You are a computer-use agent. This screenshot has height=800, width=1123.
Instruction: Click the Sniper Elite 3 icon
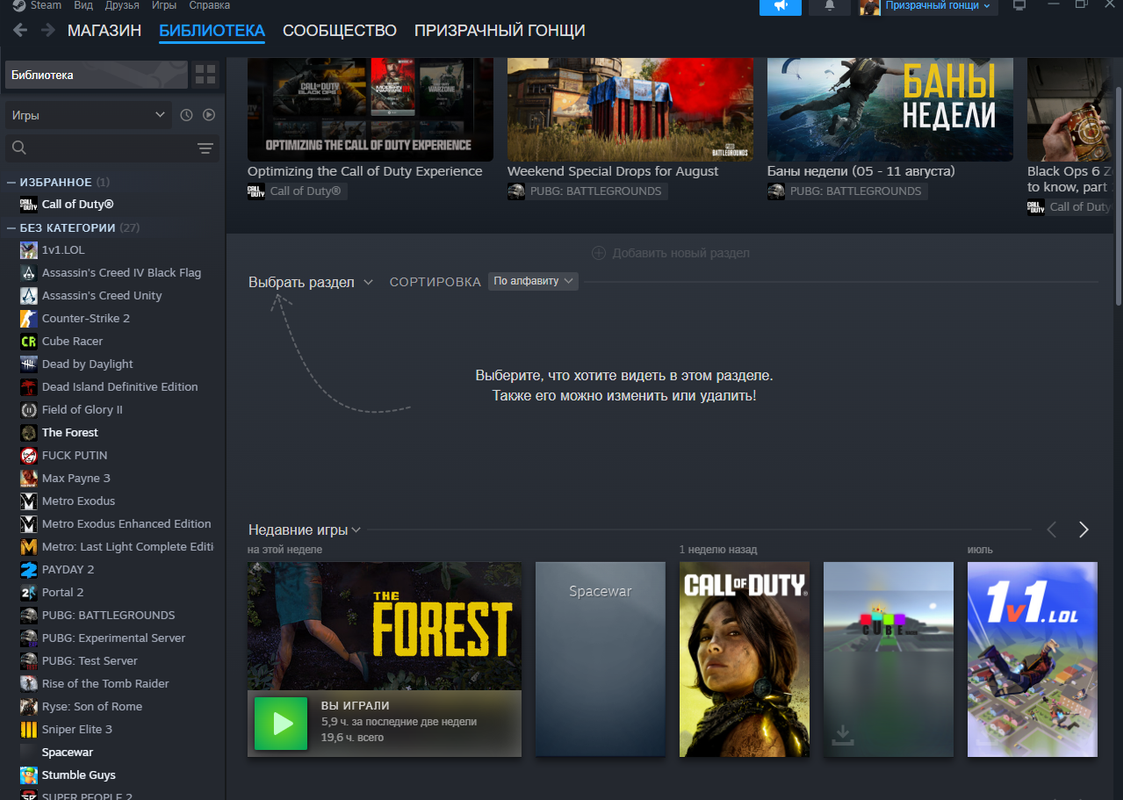(x=29, y=729)
